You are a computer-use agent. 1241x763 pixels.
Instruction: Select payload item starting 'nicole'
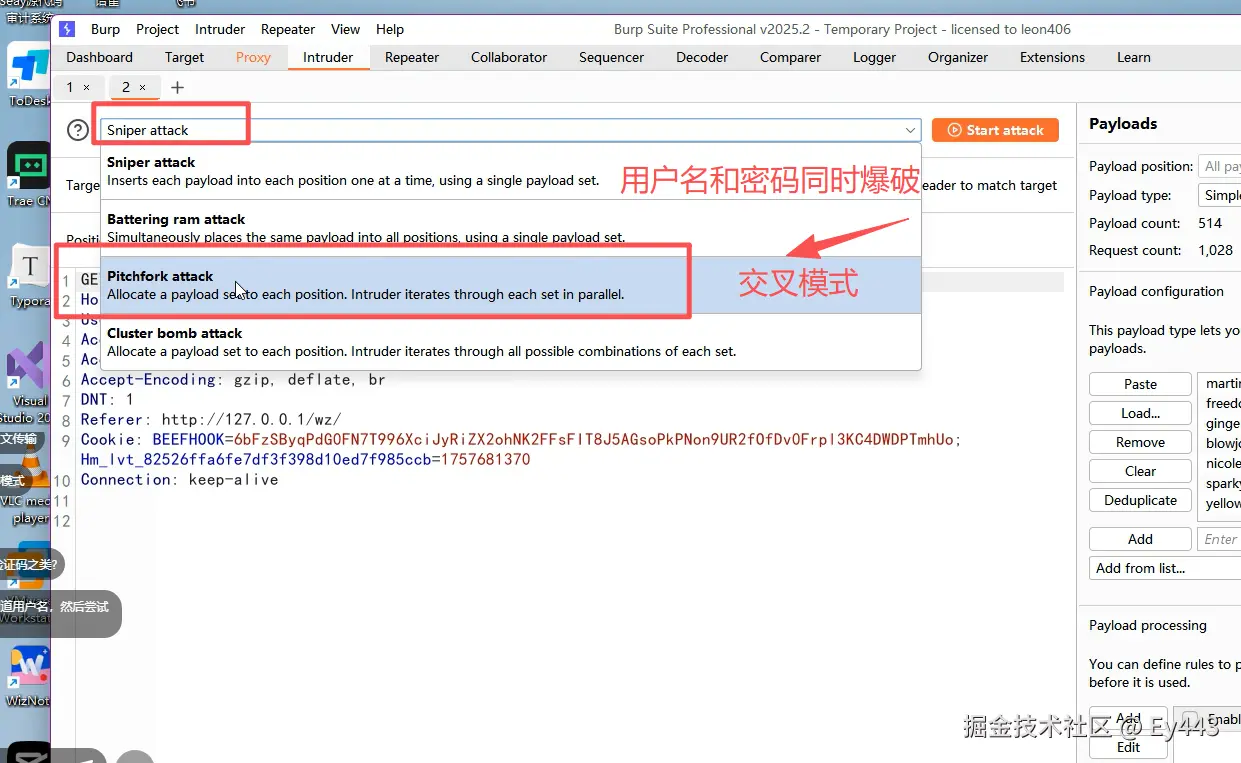tap(1222, 463)
